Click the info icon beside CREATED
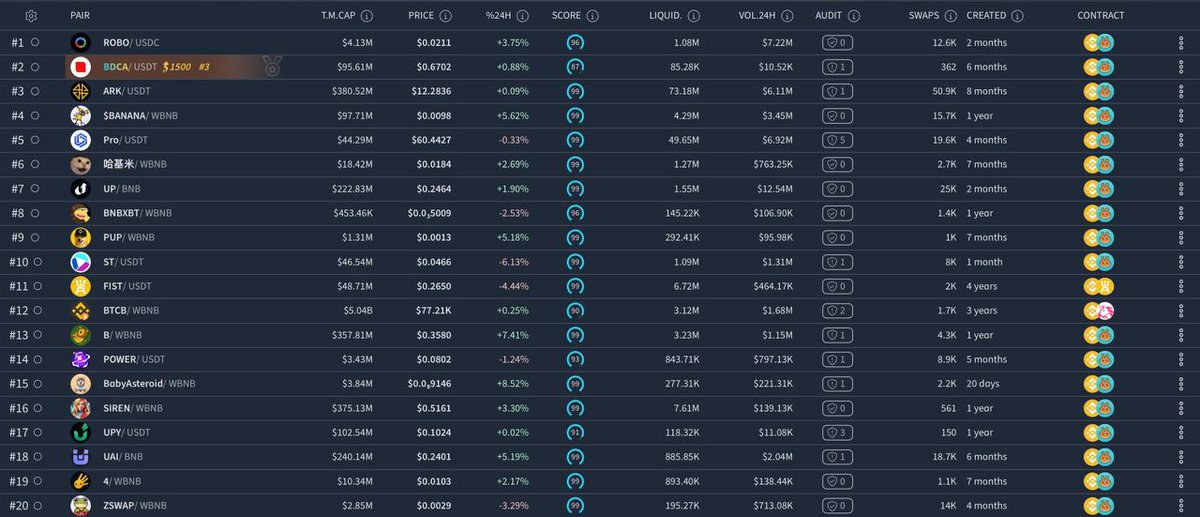 [1017, 16]
